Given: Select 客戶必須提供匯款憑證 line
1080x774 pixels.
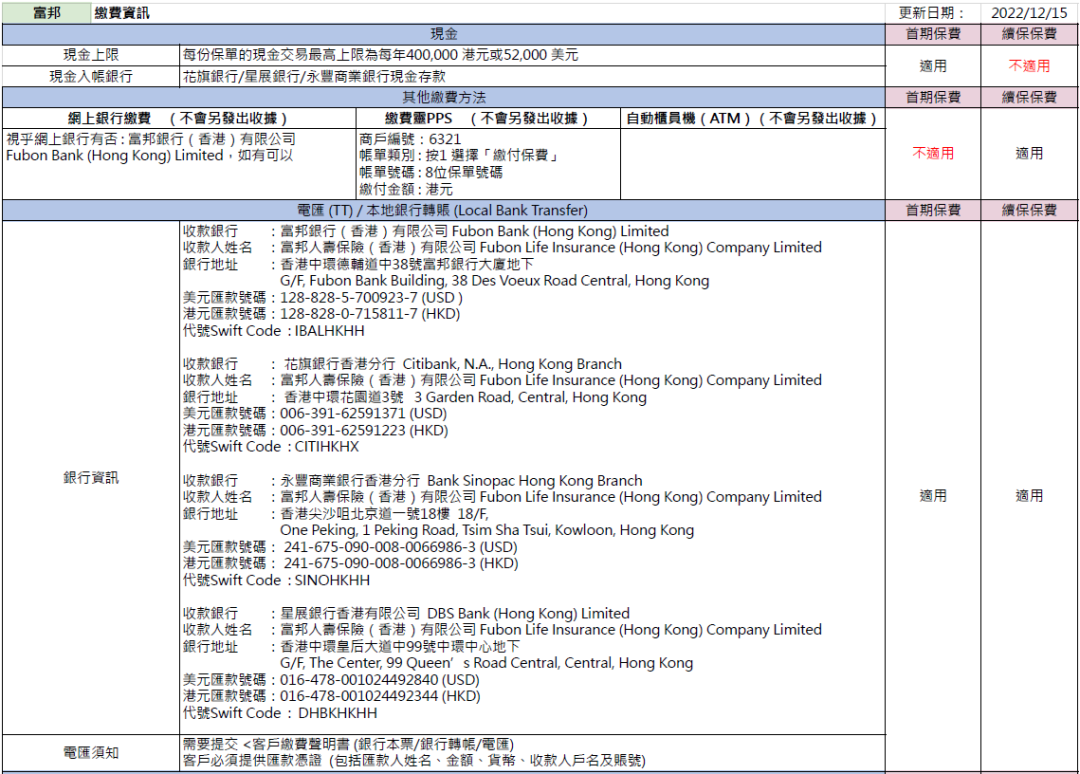Looking at the screenshot, I should pos(414,760).
